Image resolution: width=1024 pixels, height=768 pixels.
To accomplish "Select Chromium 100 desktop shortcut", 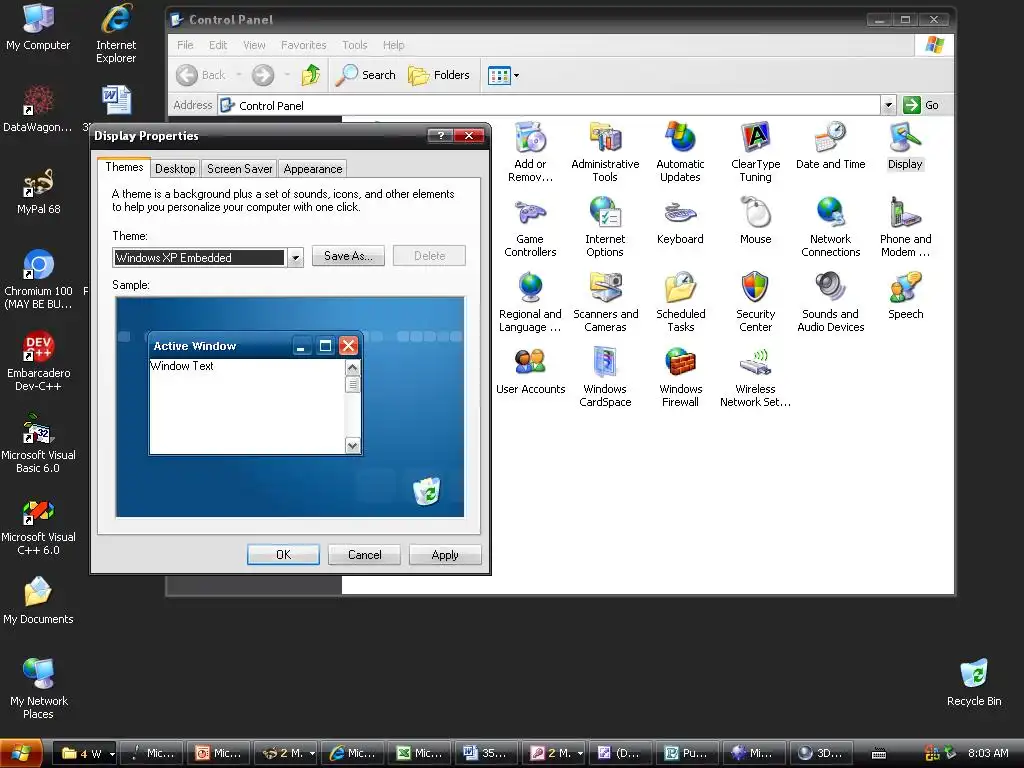I will (39, 280).
